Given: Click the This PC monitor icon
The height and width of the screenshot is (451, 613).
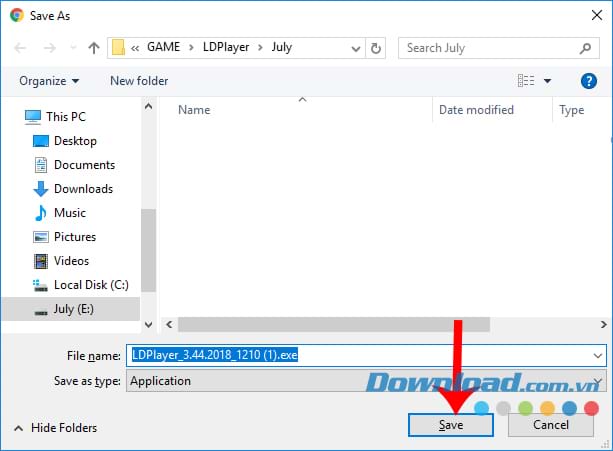Looking at the screenshot, I should click(x=32, y=117).
